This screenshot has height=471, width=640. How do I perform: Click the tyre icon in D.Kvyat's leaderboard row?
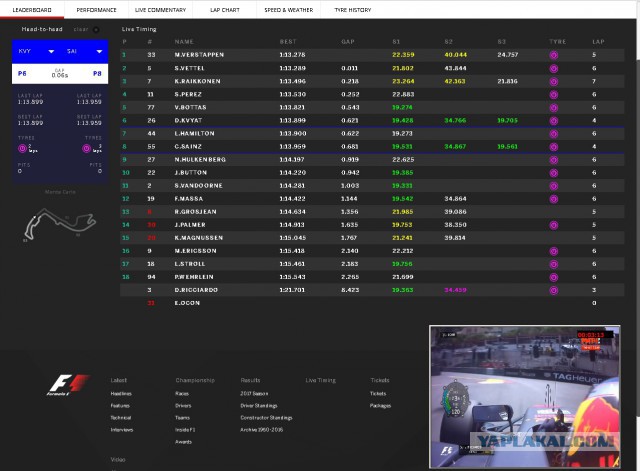(x=553, y=120)
